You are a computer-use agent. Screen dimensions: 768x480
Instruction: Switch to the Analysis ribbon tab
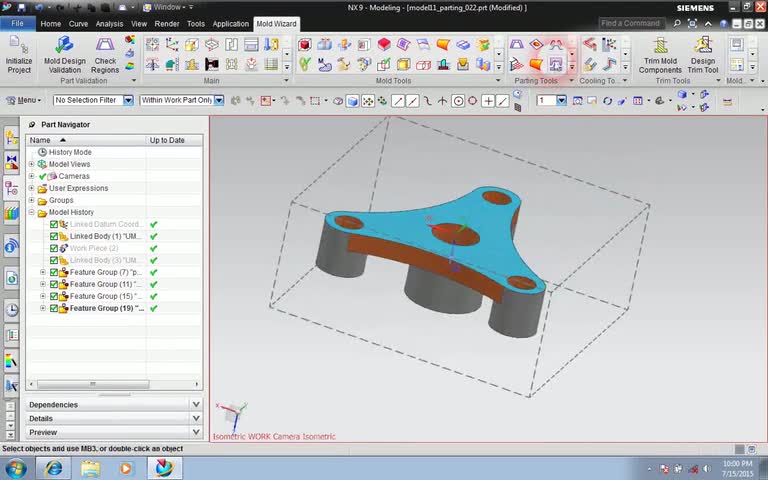click(109, 23)
